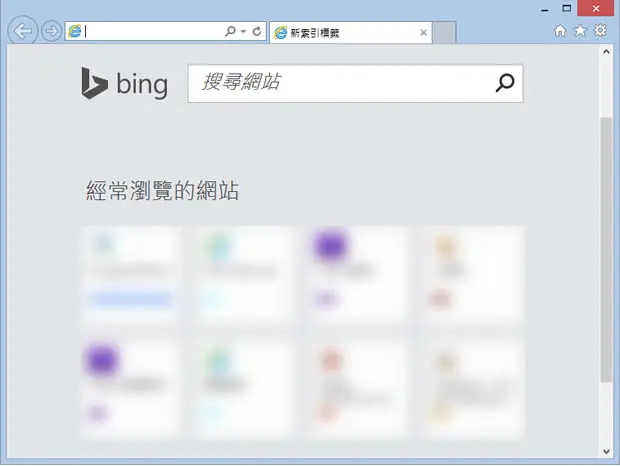This screenshot has width=620, height=466.
Task: Refresh the page with the reload icon
Action: 257,31
